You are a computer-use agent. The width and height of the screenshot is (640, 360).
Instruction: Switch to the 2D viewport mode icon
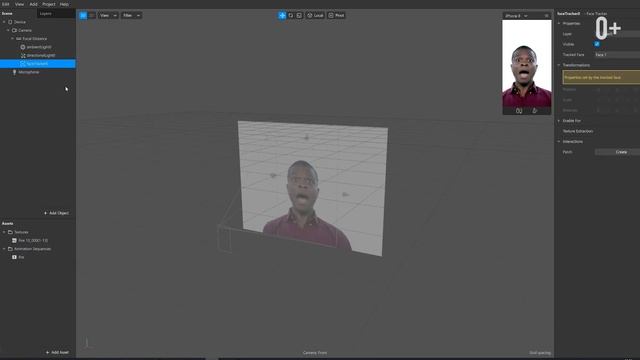click(92, 16)
